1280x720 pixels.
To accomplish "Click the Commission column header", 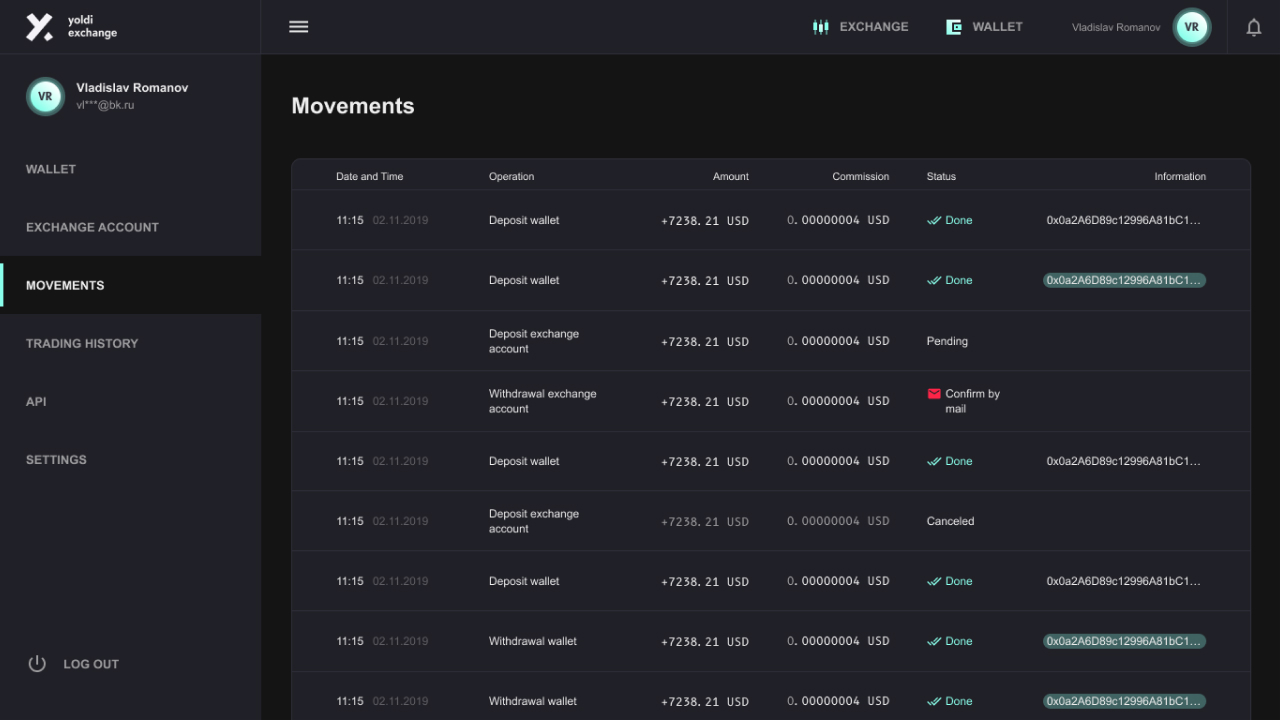I will pyautogui.click(x=861, y=176).
